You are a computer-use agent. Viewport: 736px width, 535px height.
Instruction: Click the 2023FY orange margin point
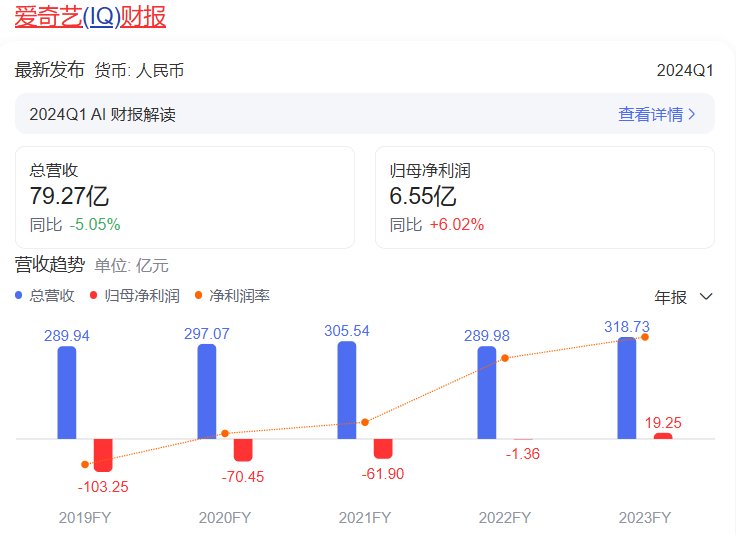pyautogui.click(x=645, y=337)
